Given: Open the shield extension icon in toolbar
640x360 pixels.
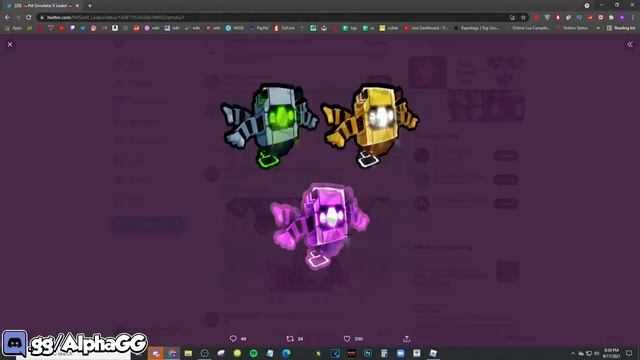Looking at the screenshot, I should (x=547, y=18).
